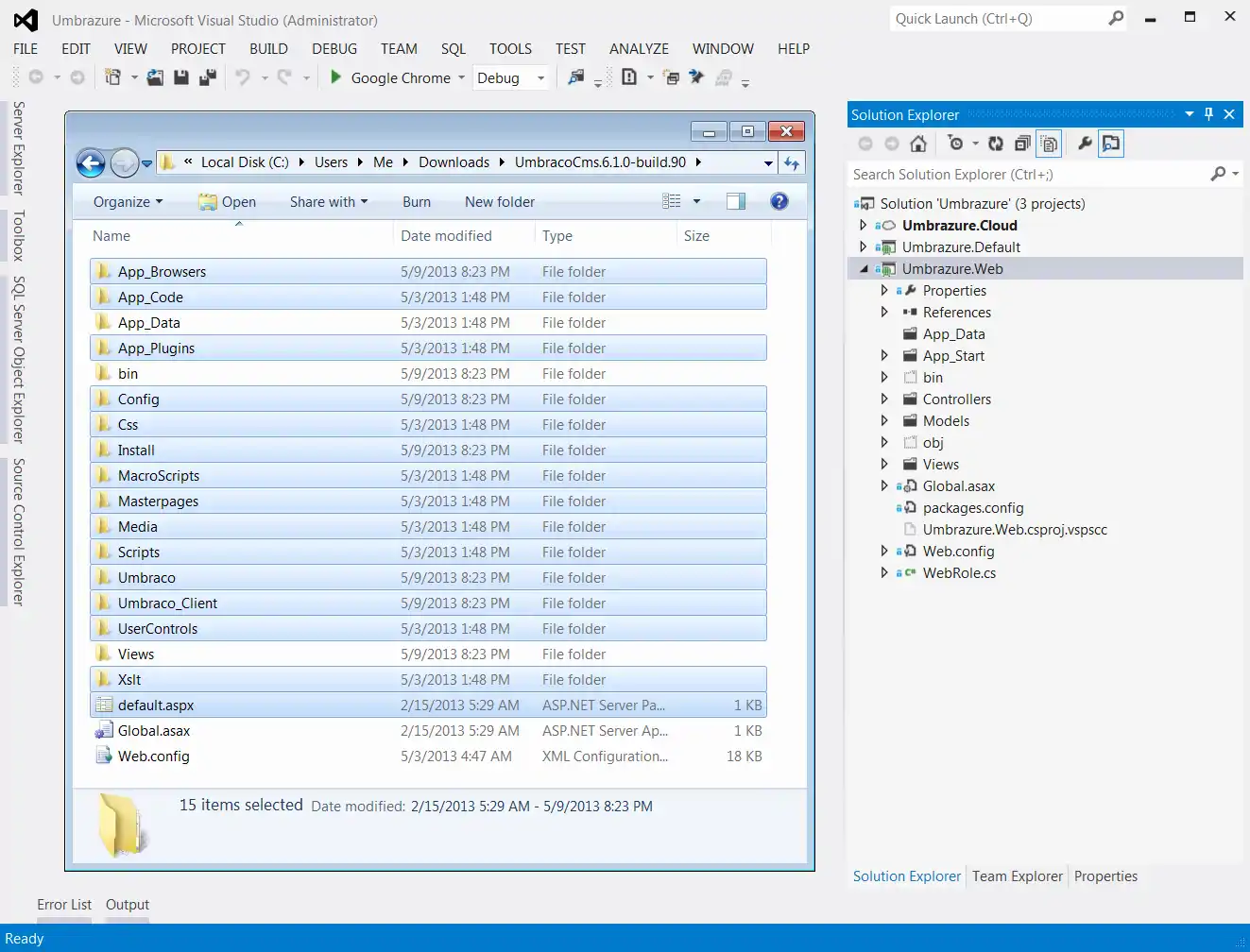The width and height of the screenshot is (1250, 952).
Task: Expand the Umbrazure.Cloud project node
Action: point(864,225)
